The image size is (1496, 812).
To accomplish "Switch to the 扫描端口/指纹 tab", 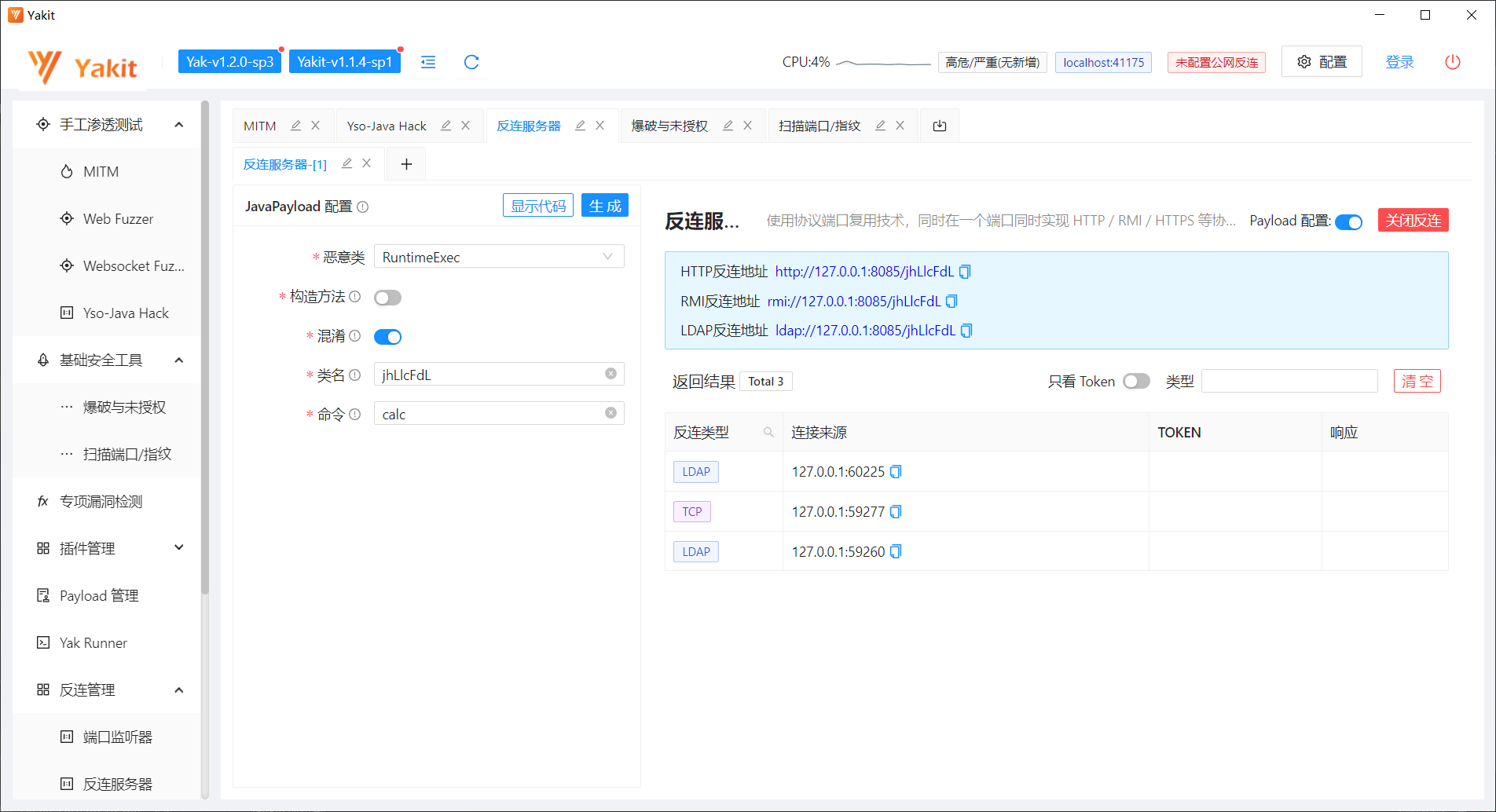I will tap(819, 126).
